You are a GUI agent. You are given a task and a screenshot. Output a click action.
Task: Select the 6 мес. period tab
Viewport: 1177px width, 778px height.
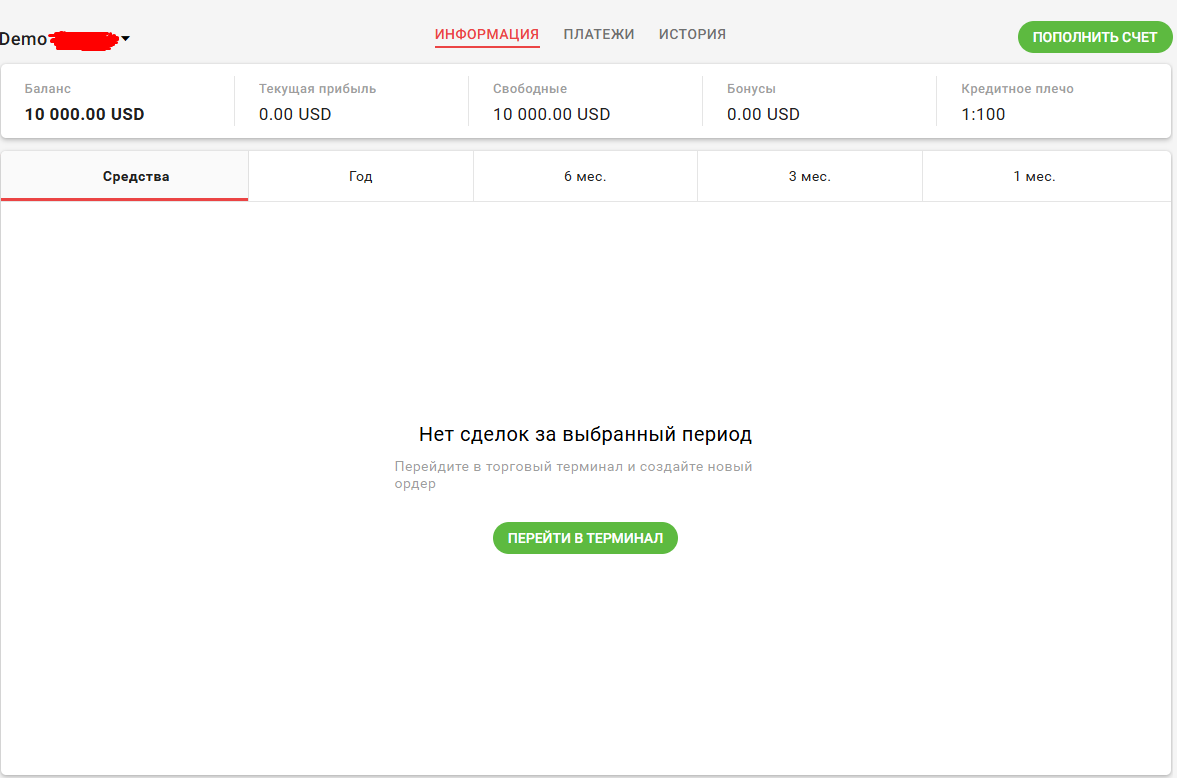coord(585,176)
